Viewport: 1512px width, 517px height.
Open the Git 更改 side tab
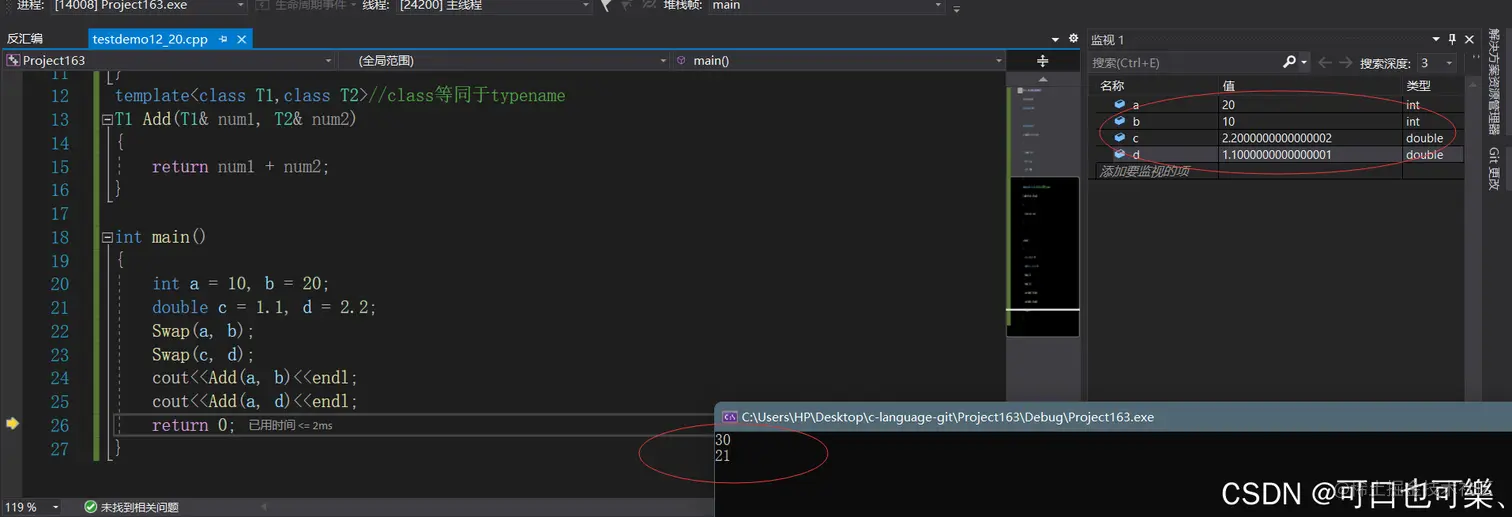click(x=1494, y=169)
